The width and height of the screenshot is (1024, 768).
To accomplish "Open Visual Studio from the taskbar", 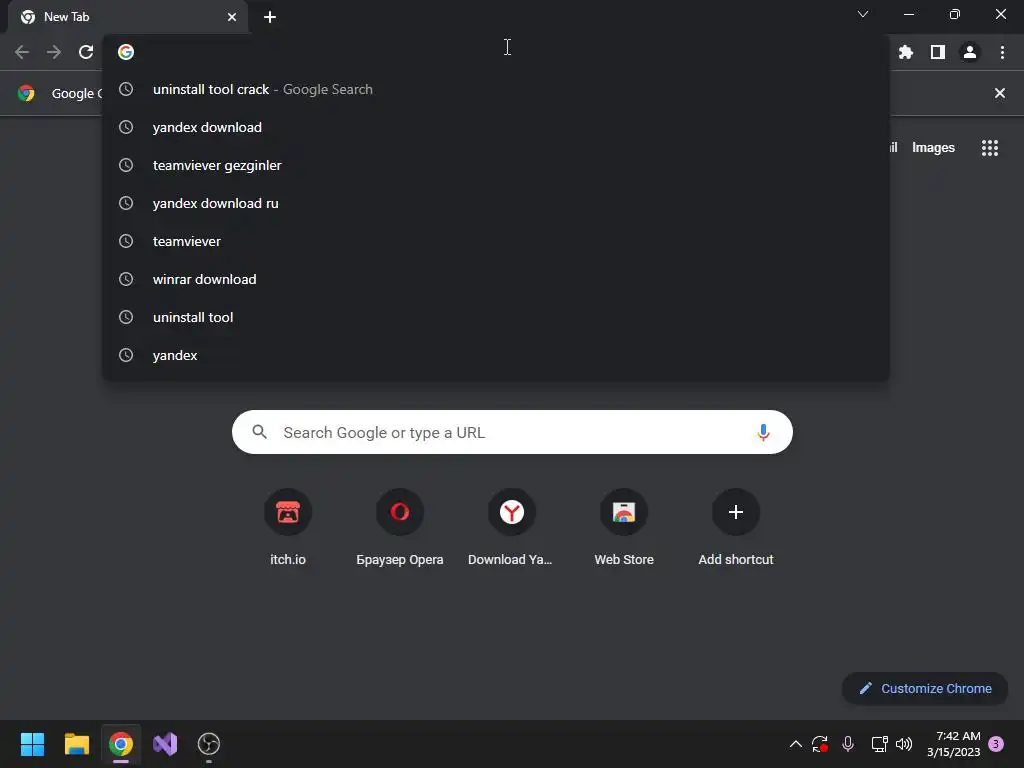I will tap(165, 744).
